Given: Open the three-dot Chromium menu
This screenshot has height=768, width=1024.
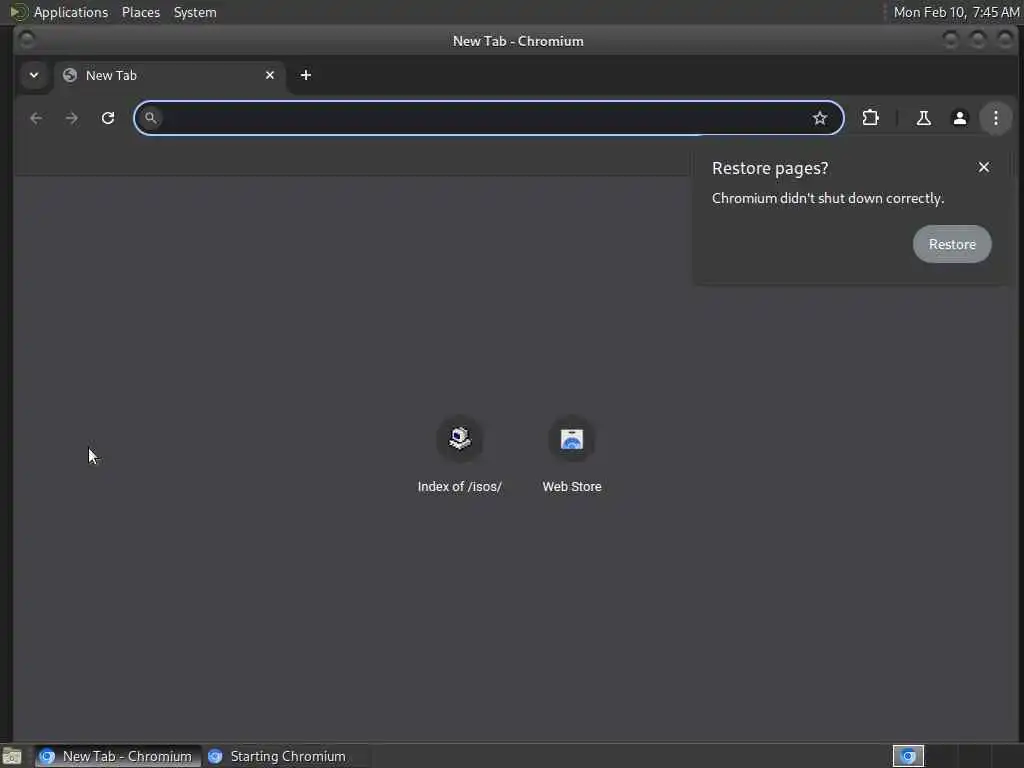Looking at the screenshot, I should click(995, 118).
